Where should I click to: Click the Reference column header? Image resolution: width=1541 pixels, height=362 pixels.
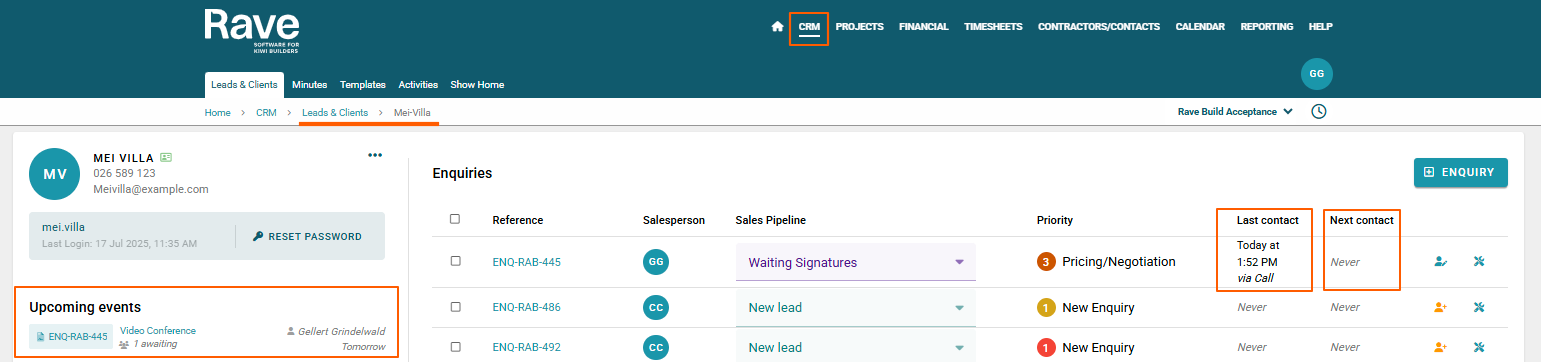518,220
